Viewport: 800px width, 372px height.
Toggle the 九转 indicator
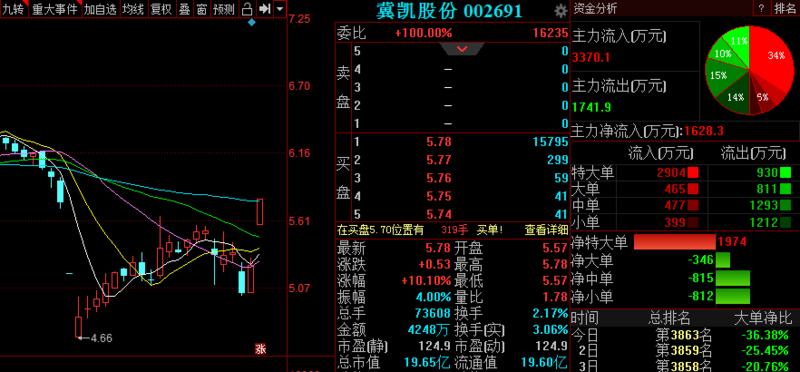tap(13, 9)
